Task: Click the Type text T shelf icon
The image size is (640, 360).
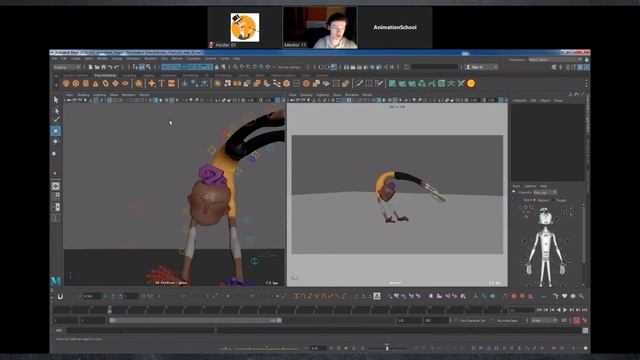Action: [162, 83]
